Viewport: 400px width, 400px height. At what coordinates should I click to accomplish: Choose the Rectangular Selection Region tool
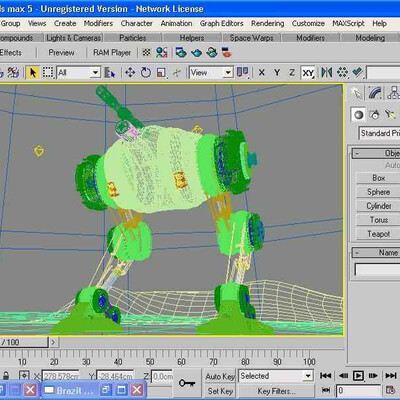point(48,72)
